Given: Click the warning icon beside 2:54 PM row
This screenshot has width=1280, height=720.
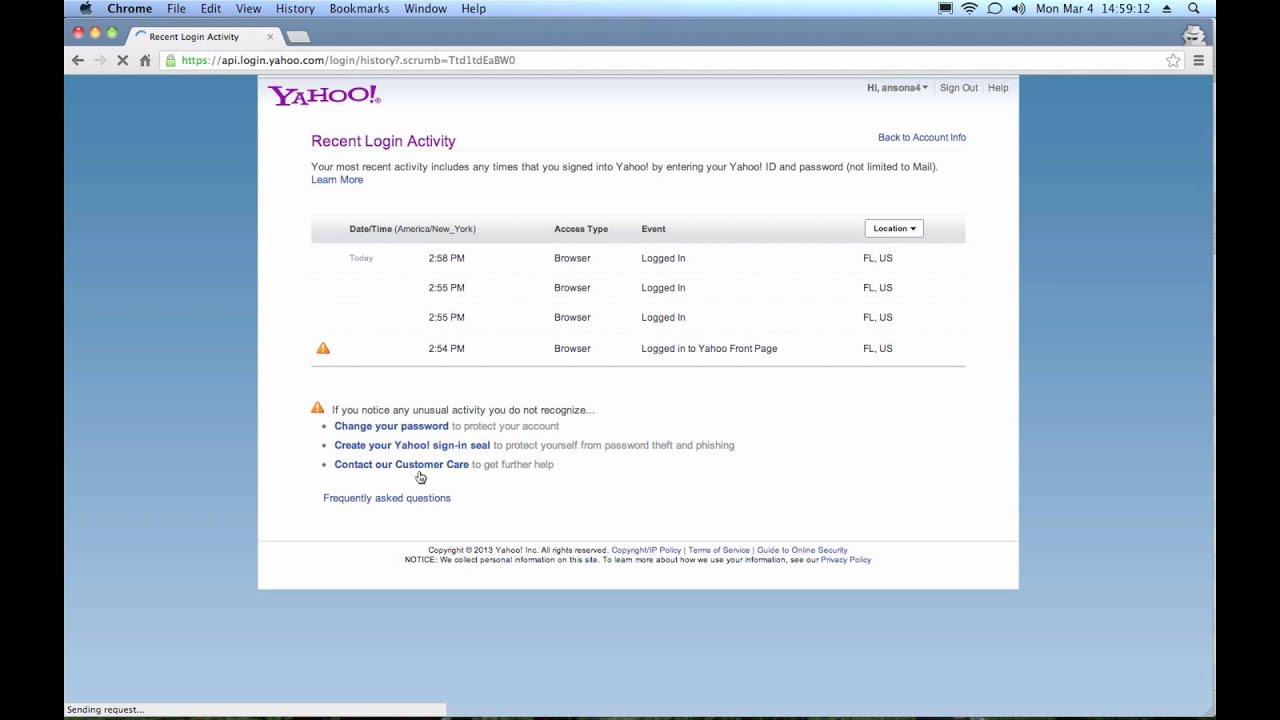Looking at the screenshot, I should [323, 348].
